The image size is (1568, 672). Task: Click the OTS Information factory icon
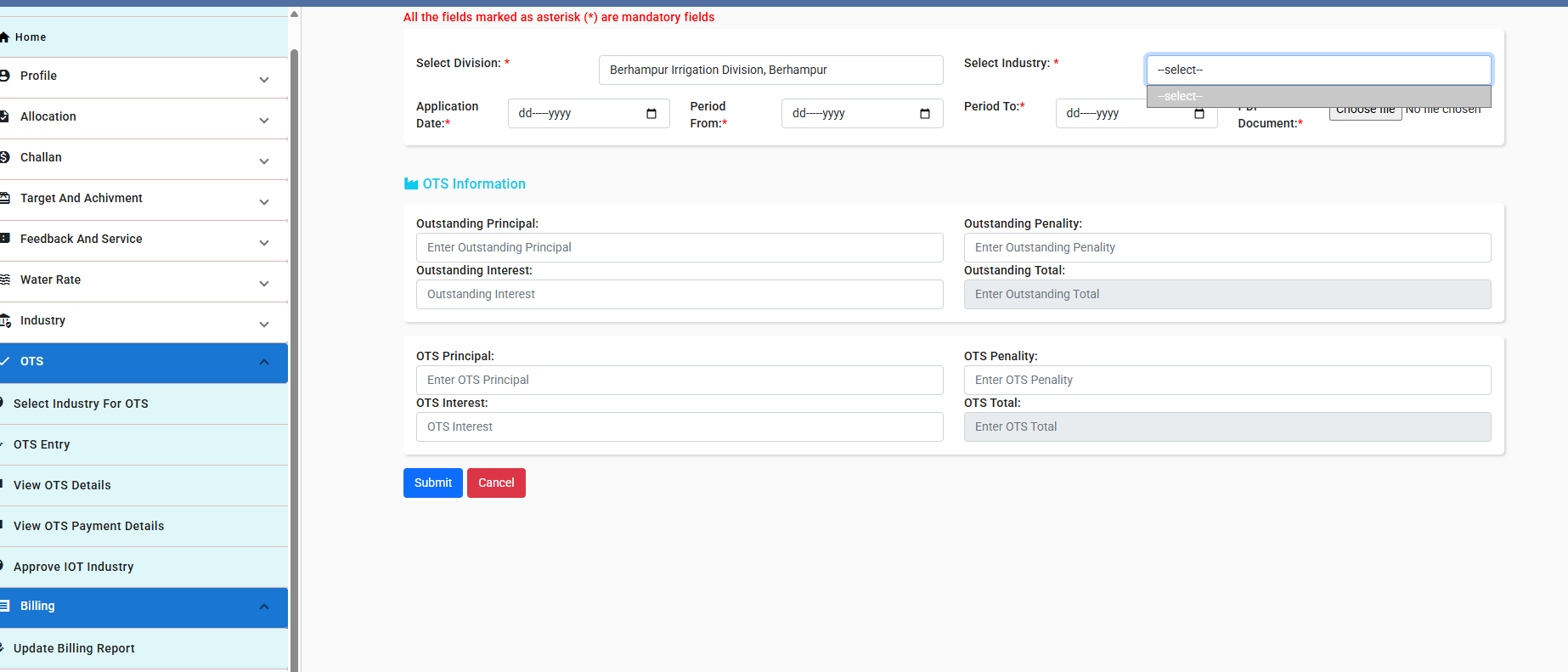click(411, 184)
